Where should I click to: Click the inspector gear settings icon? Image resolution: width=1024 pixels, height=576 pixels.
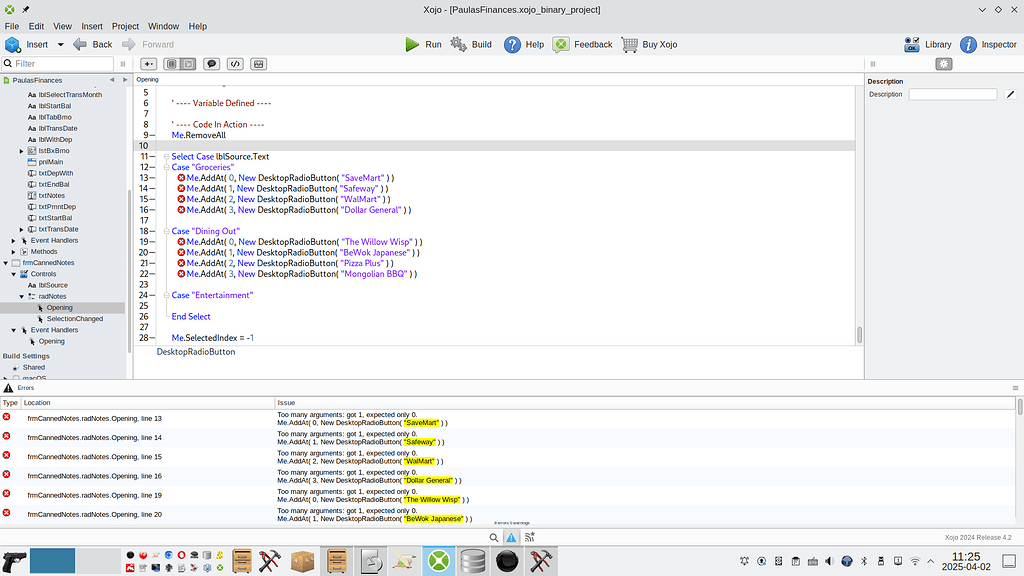[944, 64]
